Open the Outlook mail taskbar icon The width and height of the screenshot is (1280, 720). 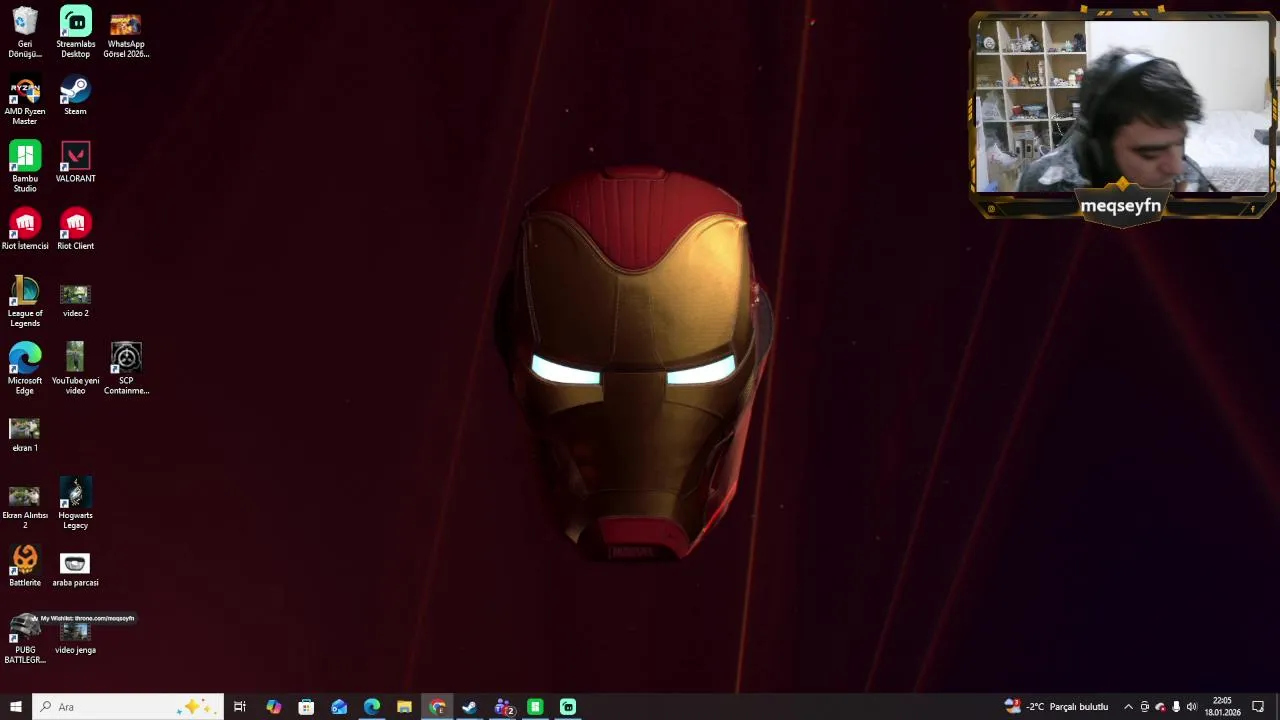(339, 707)
